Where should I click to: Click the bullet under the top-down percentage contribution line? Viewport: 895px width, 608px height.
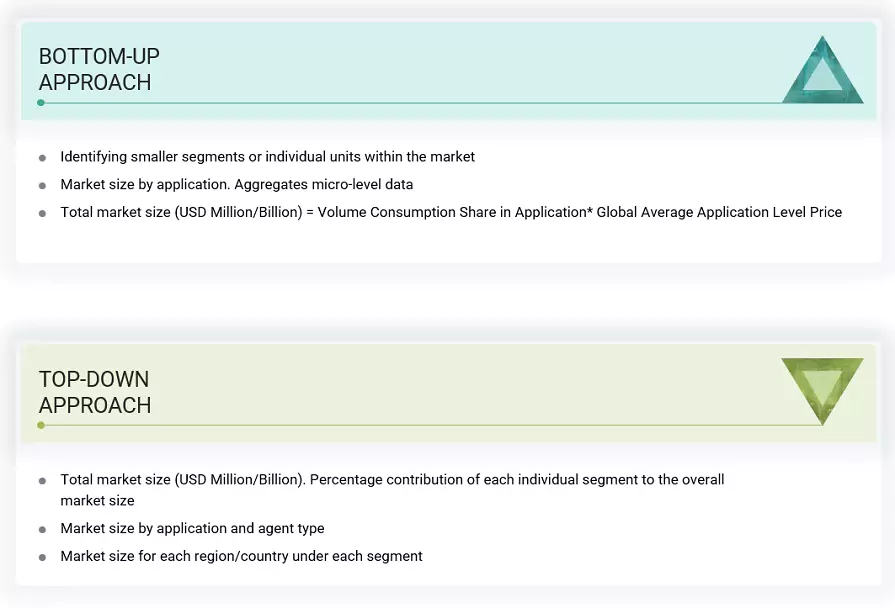(42, 480)
